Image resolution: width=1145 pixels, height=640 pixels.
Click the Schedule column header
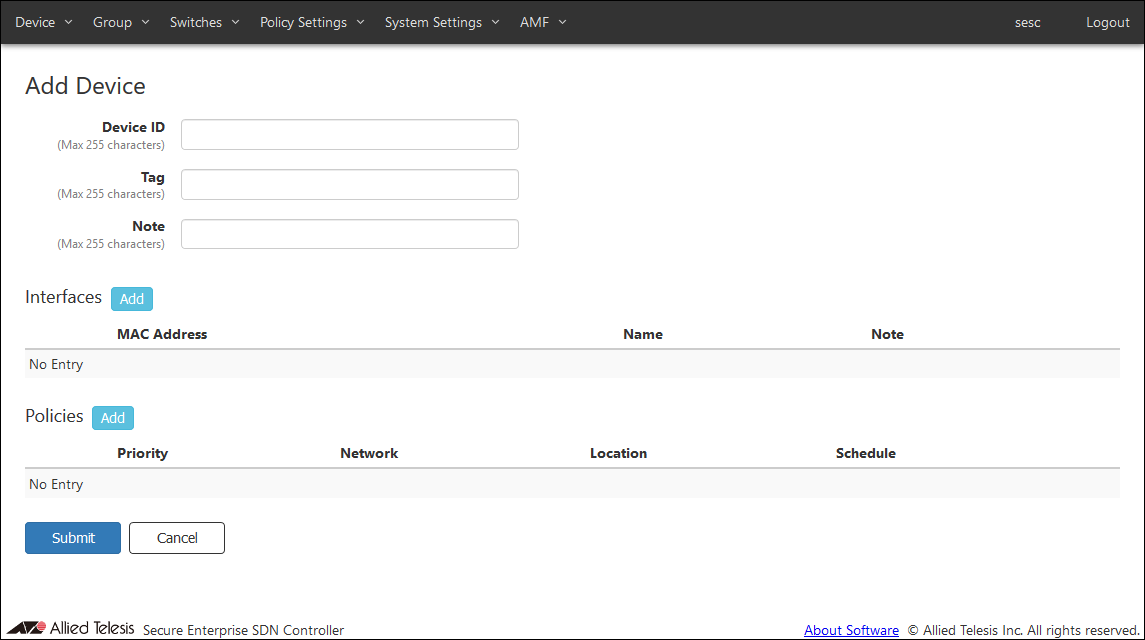coord(865,453)
